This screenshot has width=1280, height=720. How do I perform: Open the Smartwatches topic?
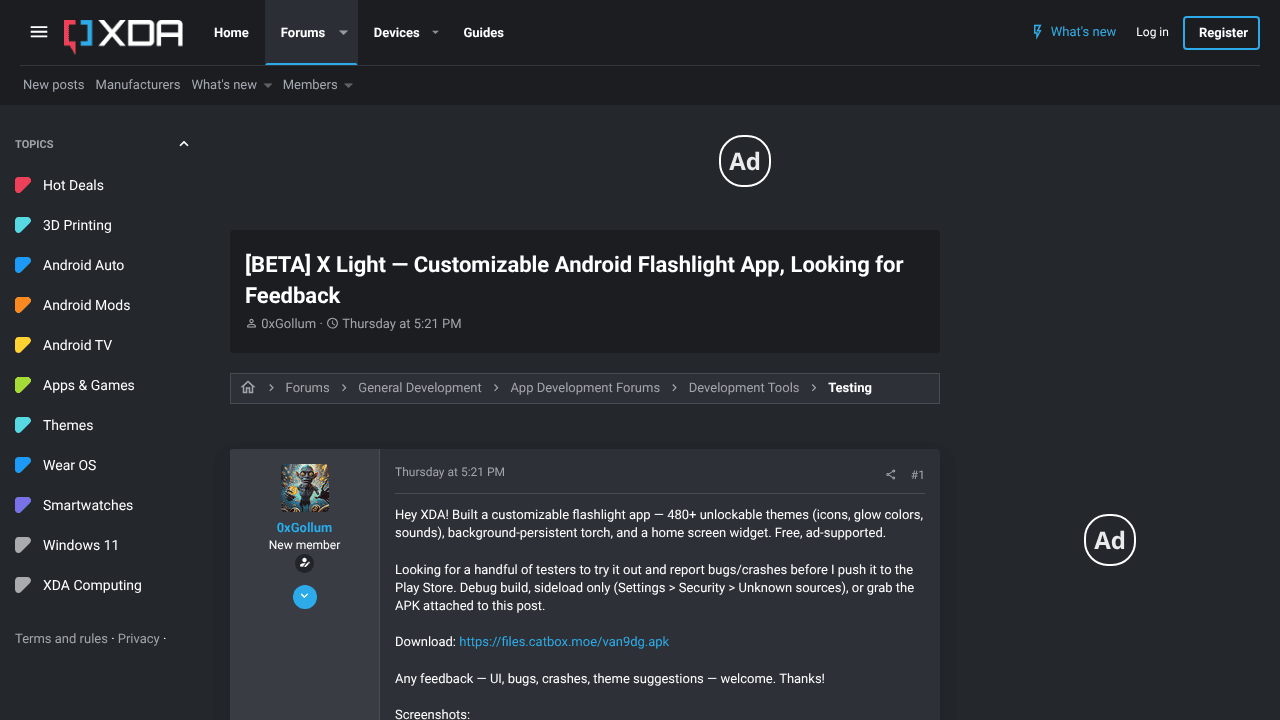point(88,505)
